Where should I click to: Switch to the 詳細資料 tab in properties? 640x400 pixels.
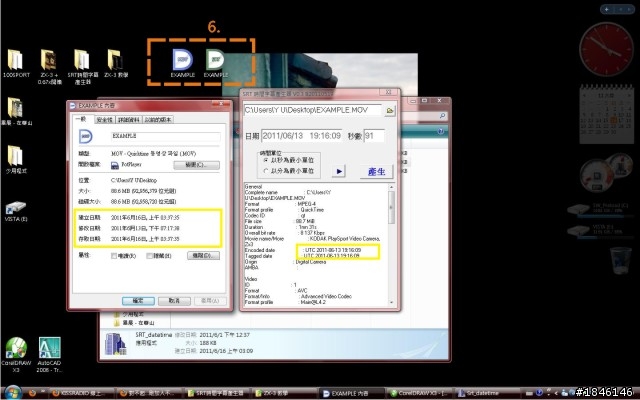pos(129,120)
